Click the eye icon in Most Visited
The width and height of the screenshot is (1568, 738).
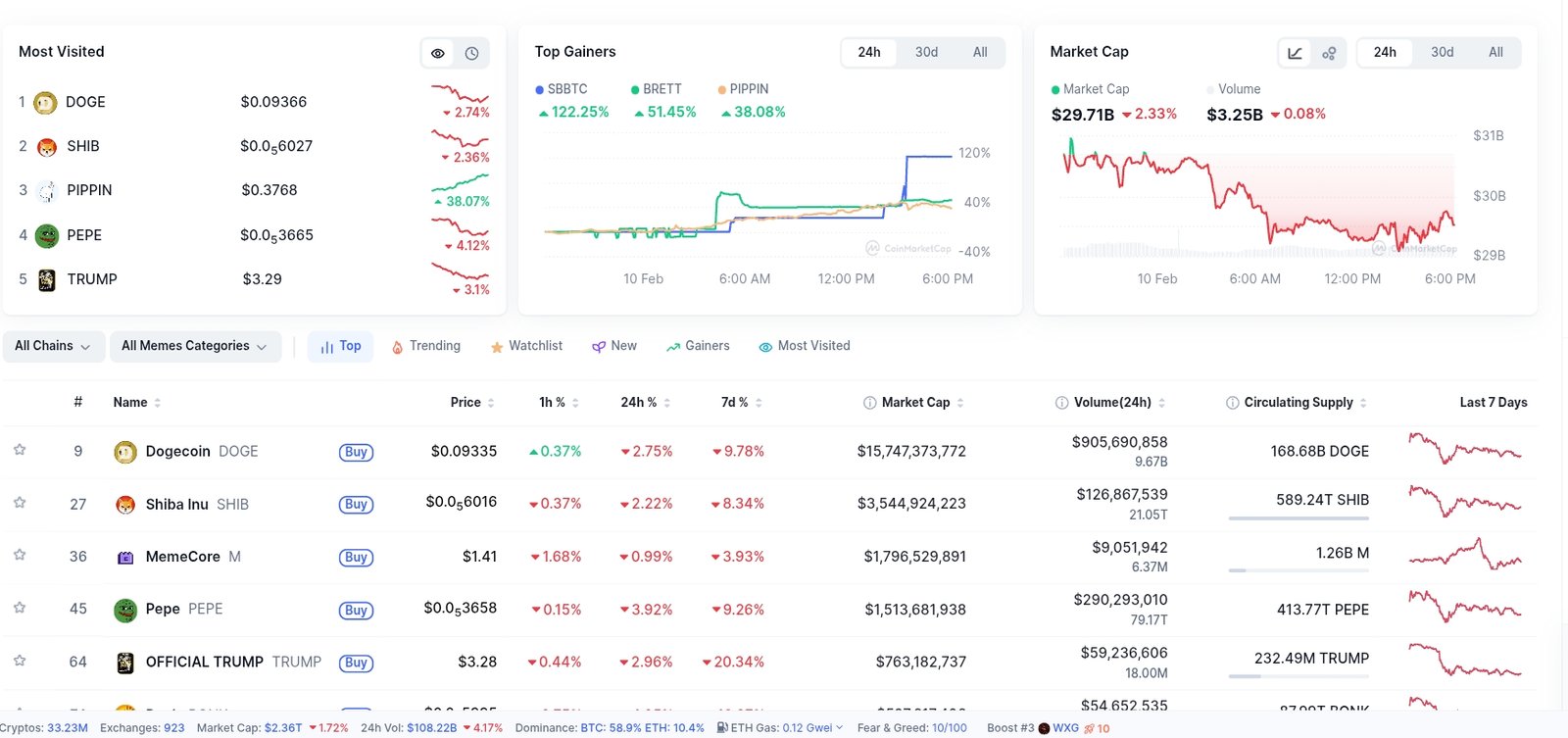pyautogui.click(x=438, y=53)
